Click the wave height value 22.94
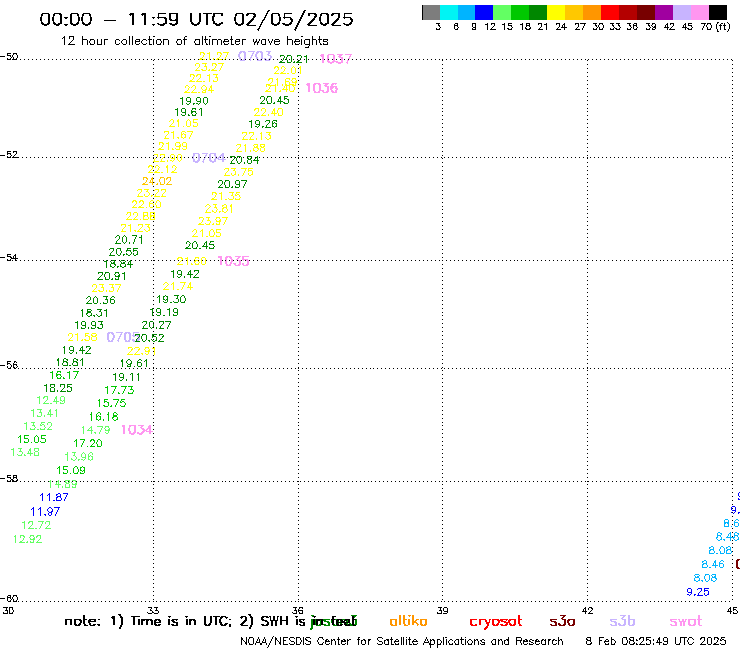 tap(199, 90)
